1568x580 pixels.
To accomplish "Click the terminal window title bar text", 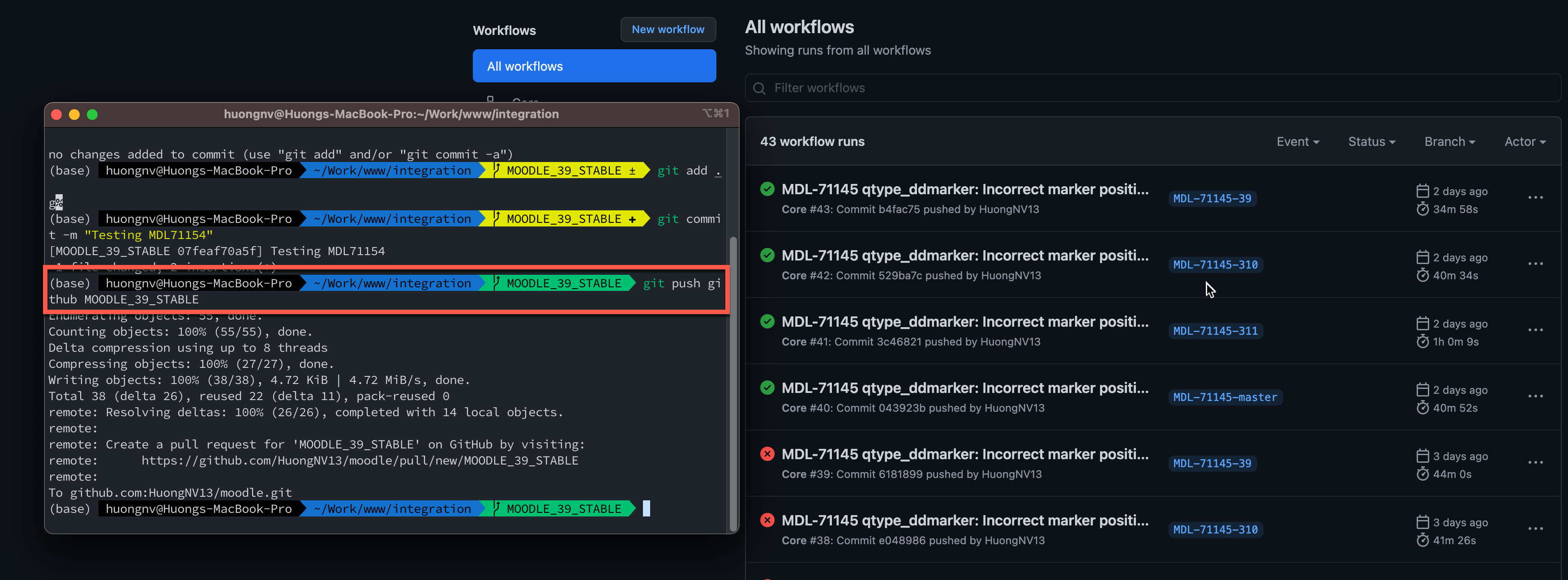I will tap(391, 115).
